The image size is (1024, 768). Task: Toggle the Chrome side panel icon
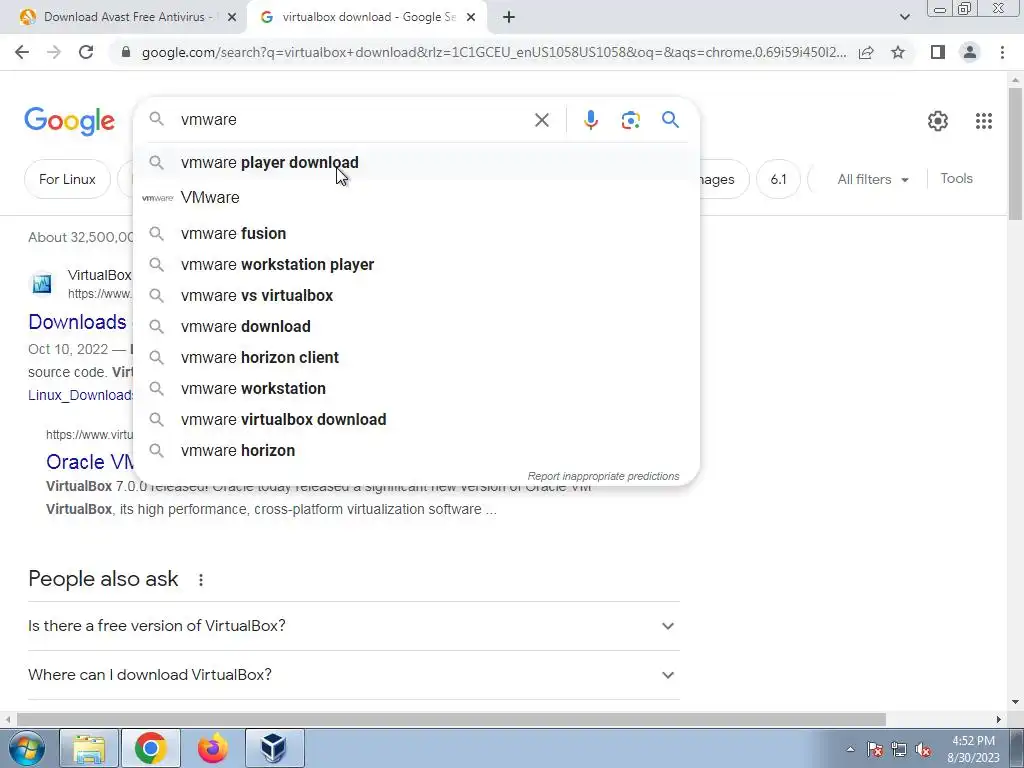(938, 52)
